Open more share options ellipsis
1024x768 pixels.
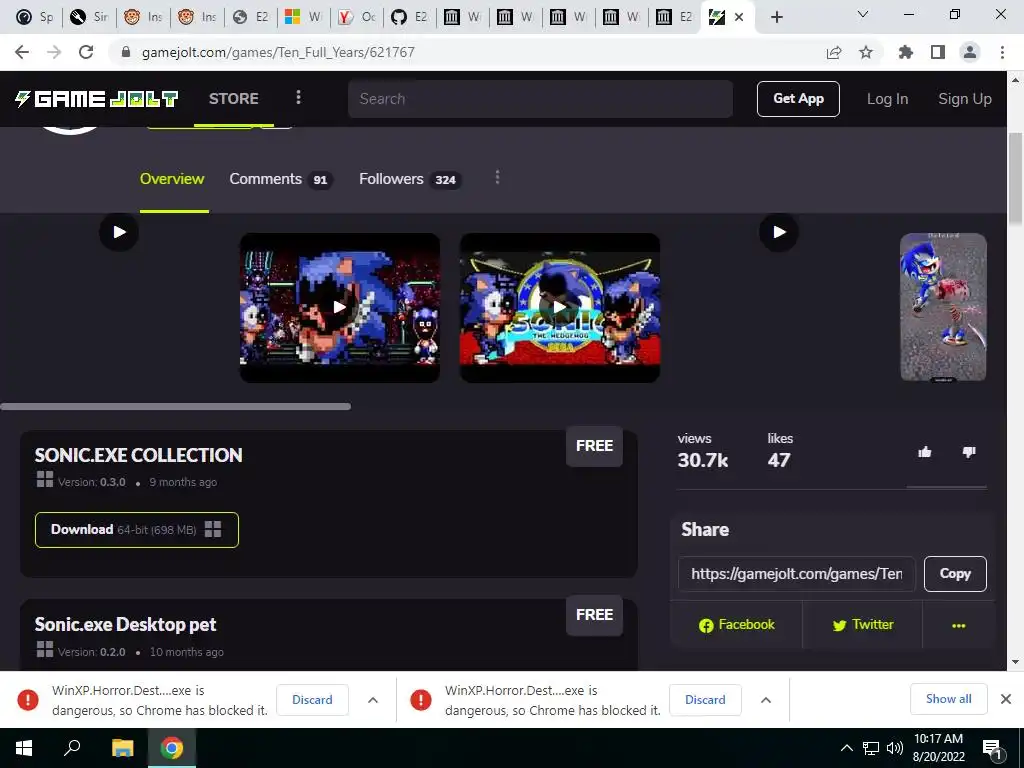pos(959,626)
